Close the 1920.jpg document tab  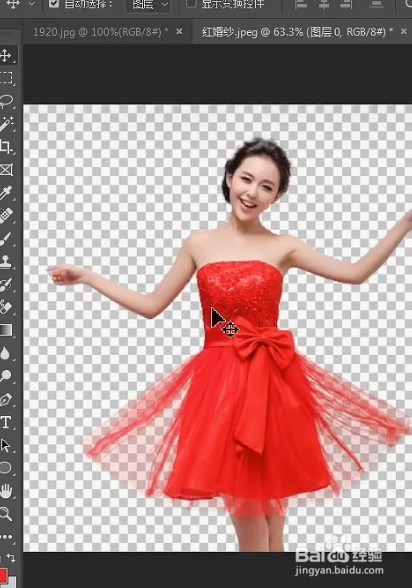[179, 32]
